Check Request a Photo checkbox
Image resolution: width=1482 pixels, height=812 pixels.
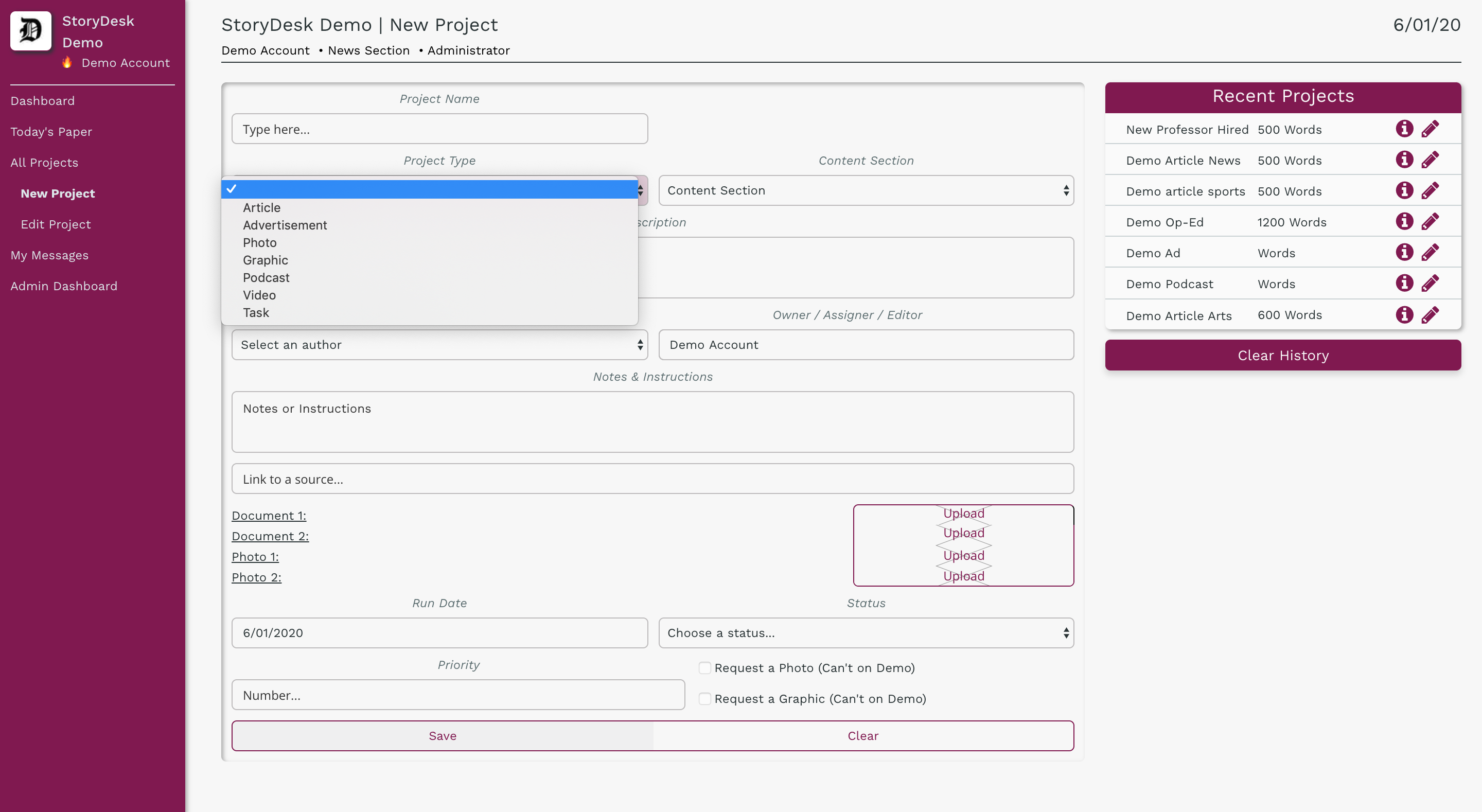click(704, 667)
